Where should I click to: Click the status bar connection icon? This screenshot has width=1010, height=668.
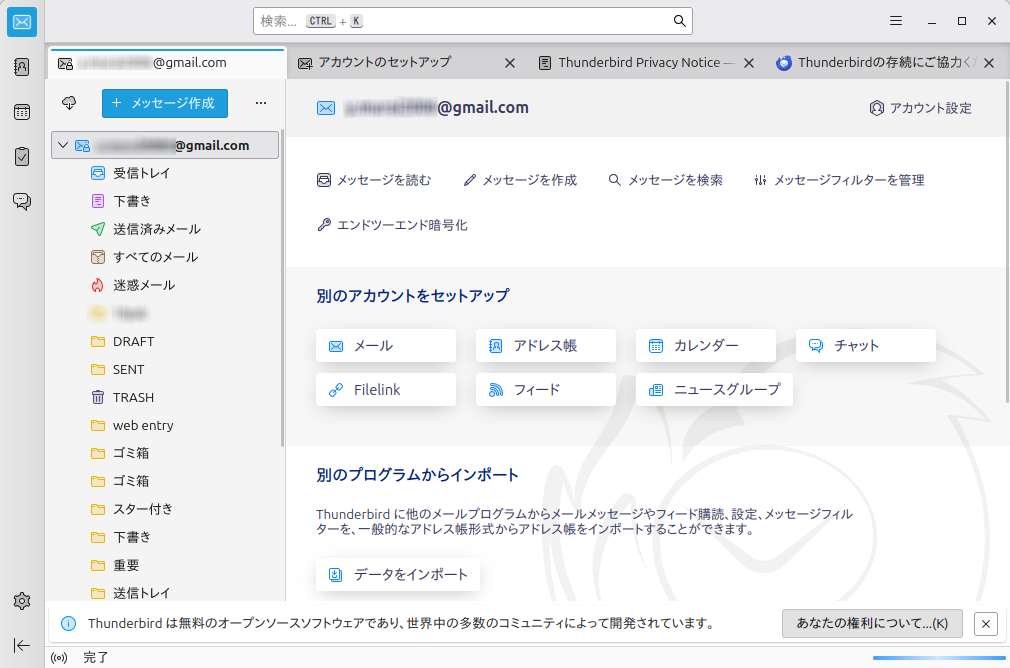[59, 658]
